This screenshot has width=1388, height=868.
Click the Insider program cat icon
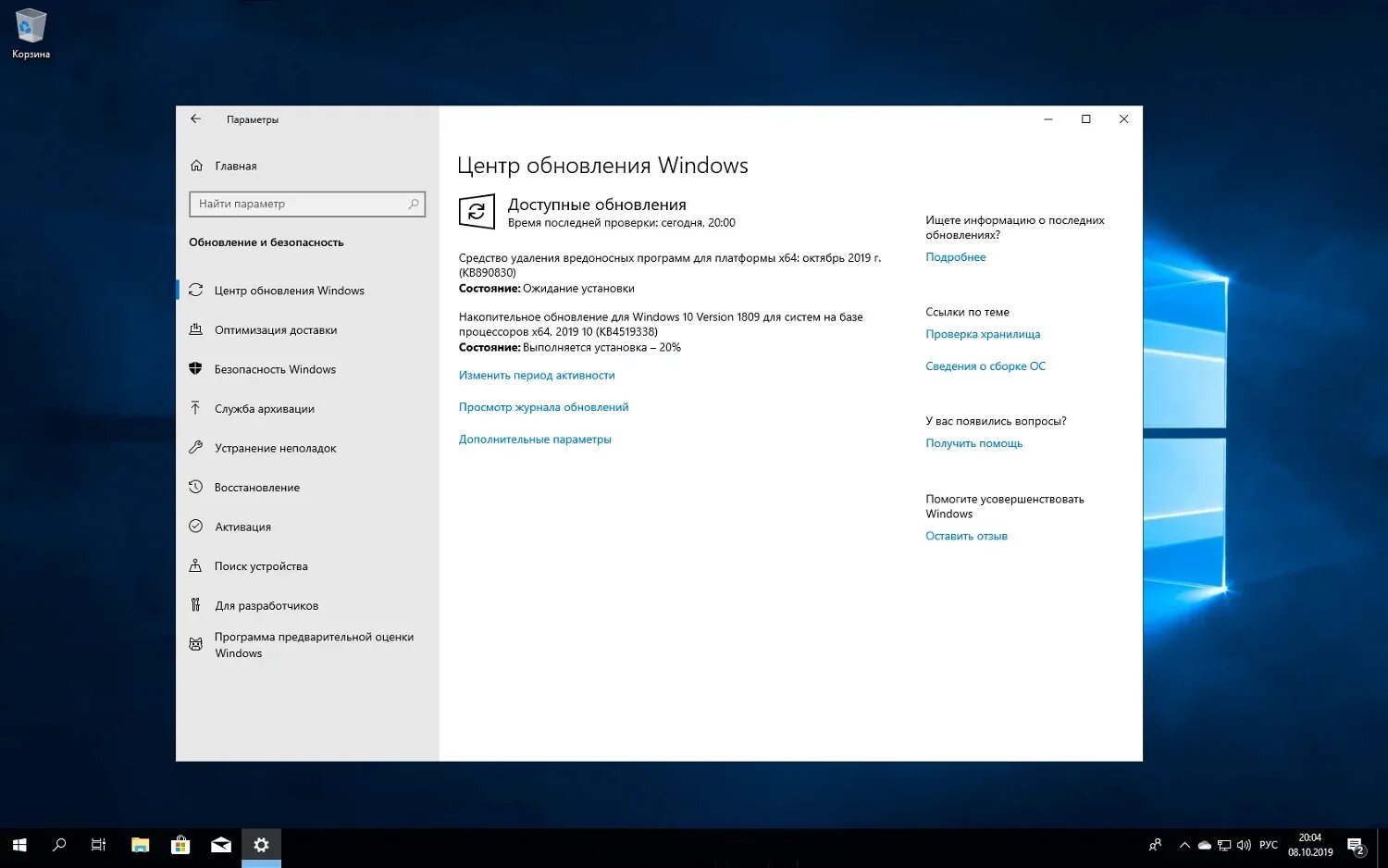coord(195,644)
